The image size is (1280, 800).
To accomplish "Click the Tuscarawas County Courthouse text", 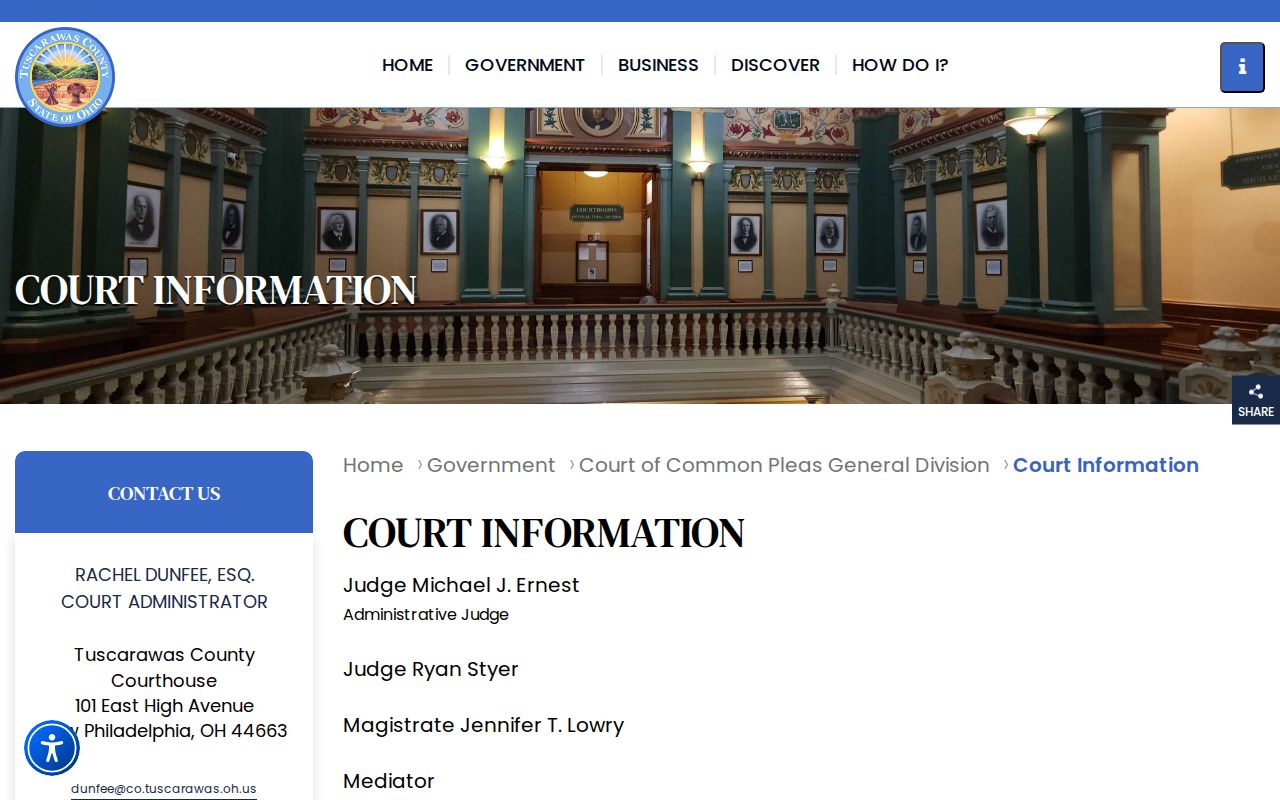I will (164, 668).
